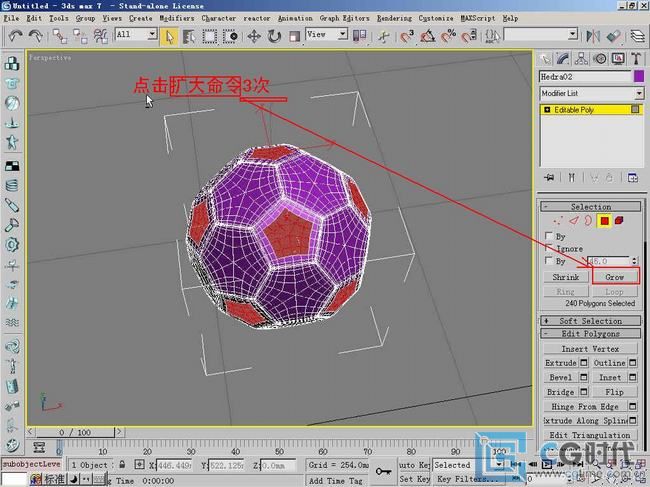650x487 pixels.
Task: Open Configure Modifier Sets icon
Action: (633, 178)
